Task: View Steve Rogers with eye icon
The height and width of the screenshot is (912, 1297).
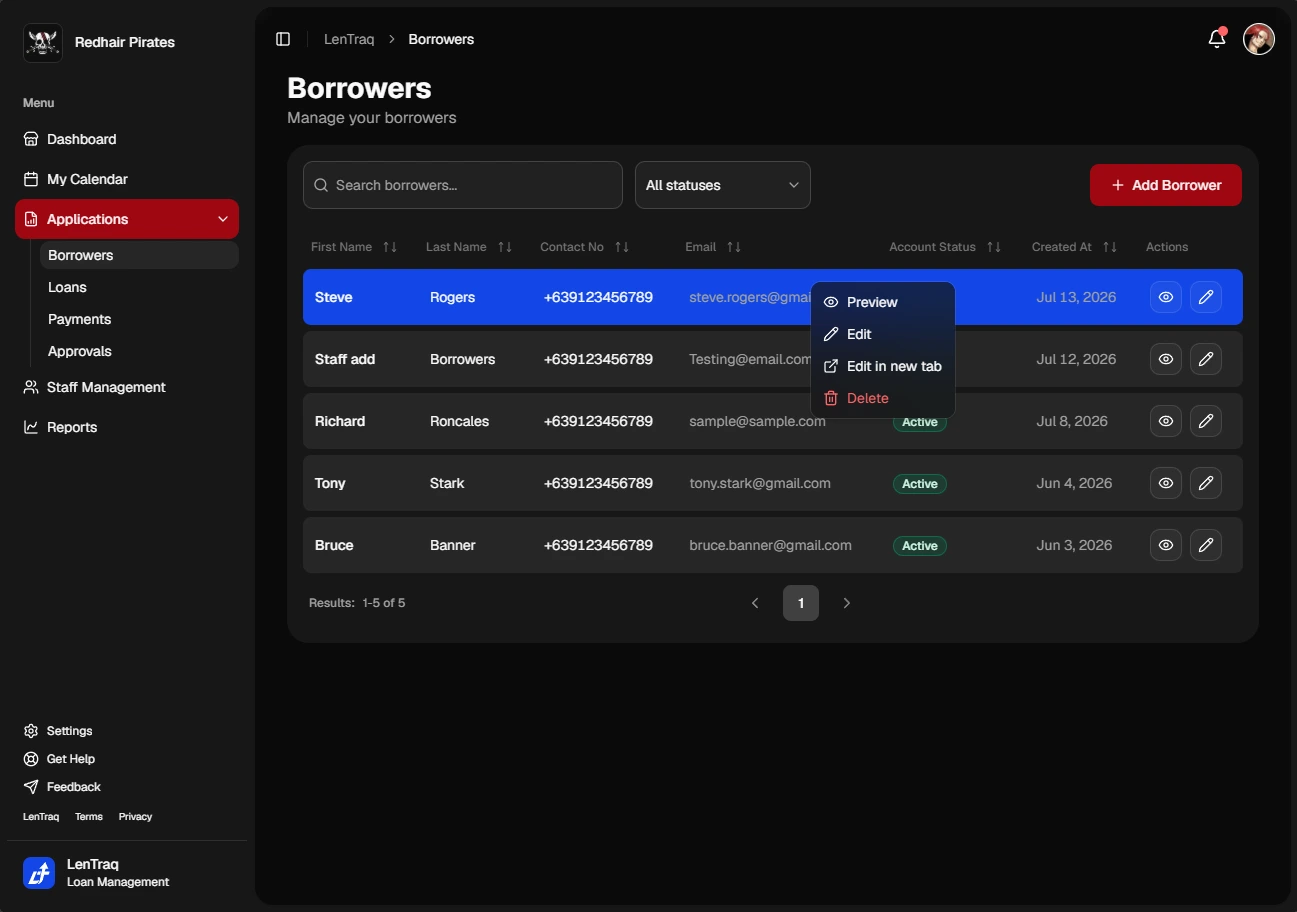Action: pos(1166,297)
